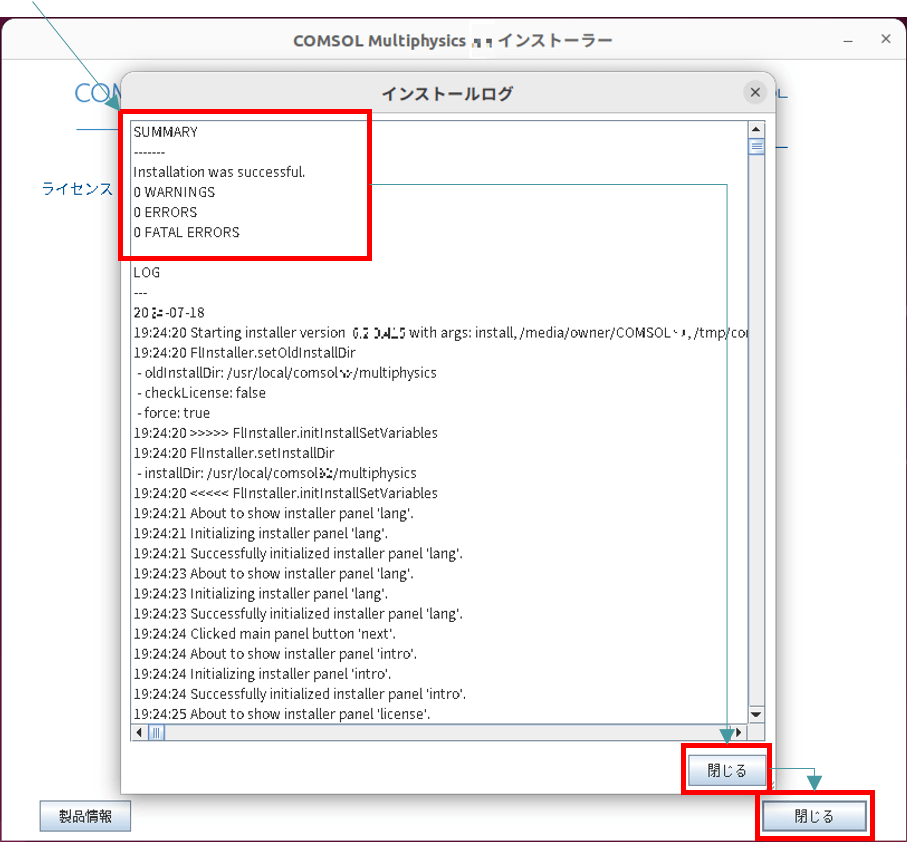Click the 'Installation was successful.' line
Viewport: 907px width, 843px height.
[x=219, y=172]
